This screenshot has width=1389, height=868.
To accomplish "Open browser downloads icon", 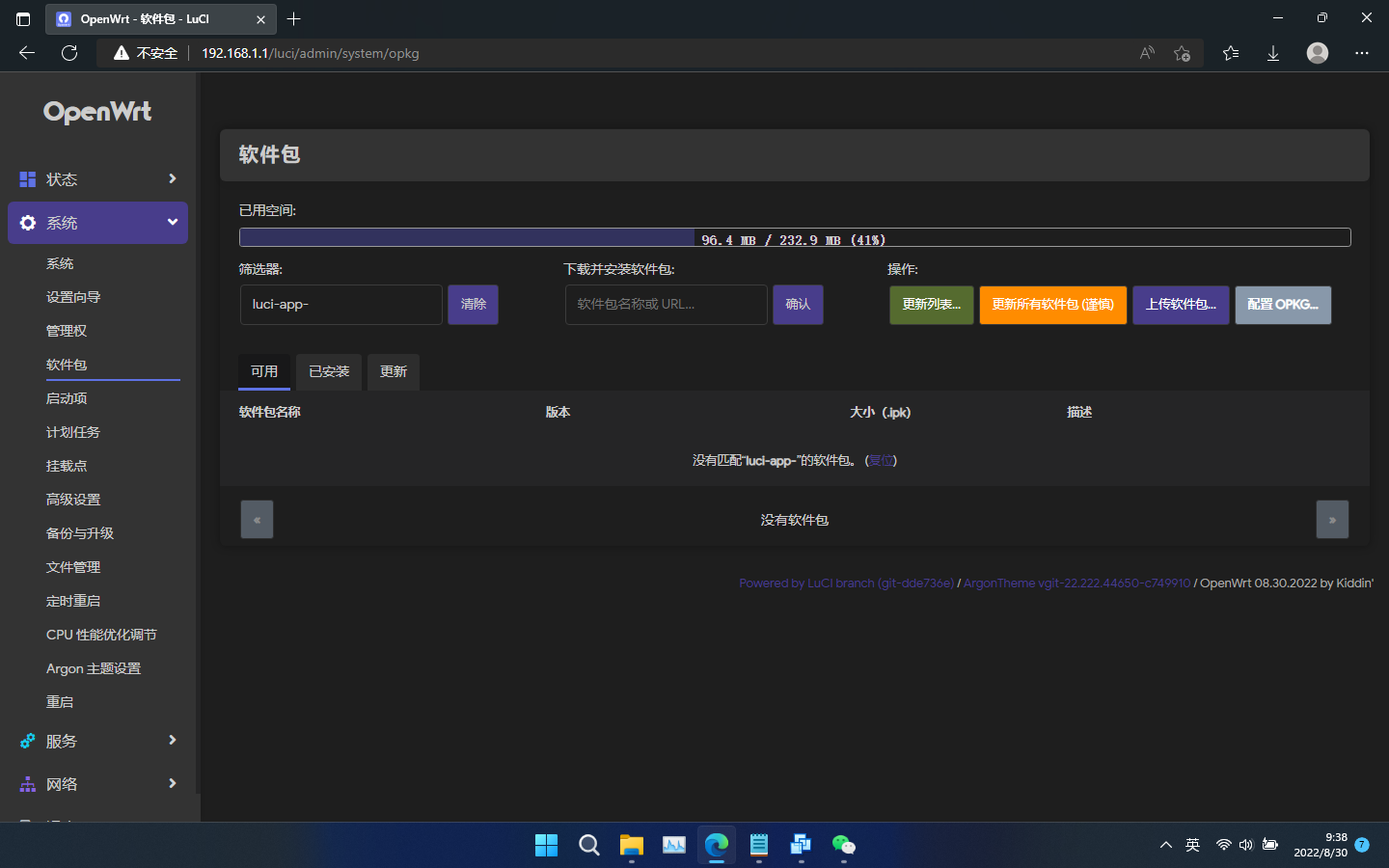I will 1273,53.
